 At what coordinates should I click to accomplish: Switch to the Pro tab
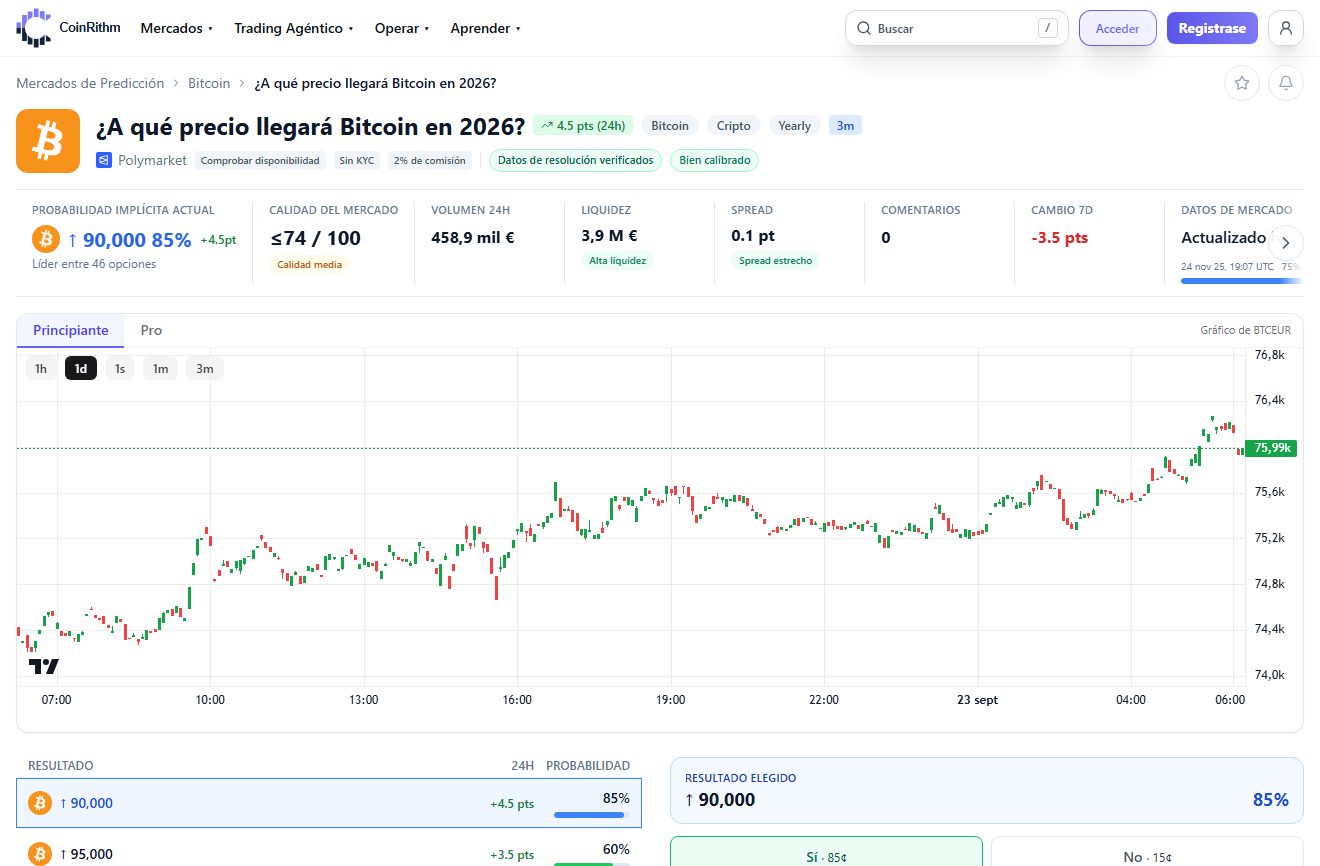click(151, 330)
